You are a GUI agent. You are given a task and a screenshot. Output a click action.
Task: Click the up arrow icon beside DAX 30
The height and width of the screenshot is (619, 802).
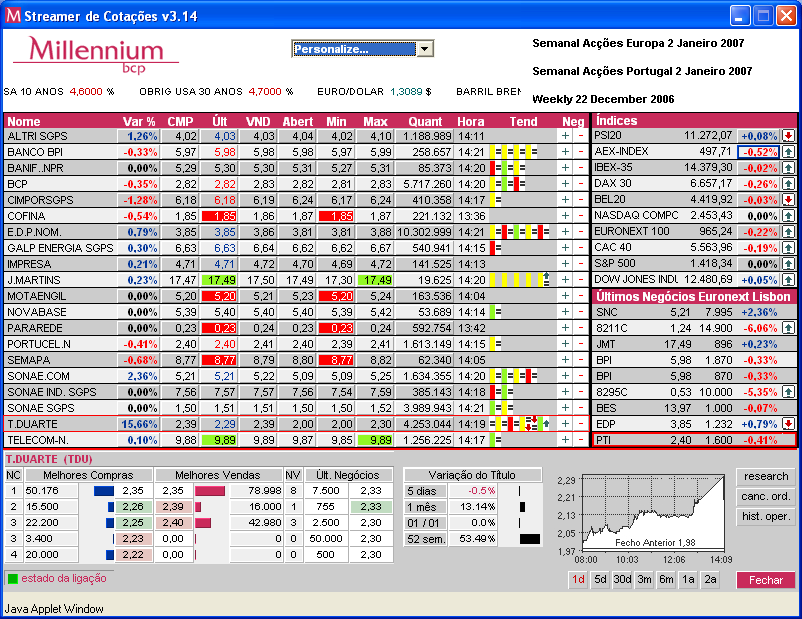788,183
